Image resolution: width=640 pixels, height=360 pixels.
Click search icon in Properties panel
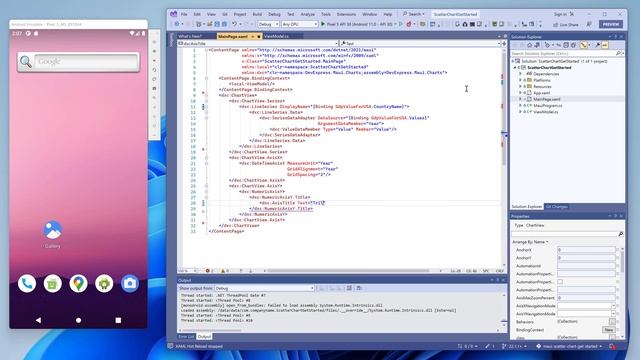pos(620,234)
